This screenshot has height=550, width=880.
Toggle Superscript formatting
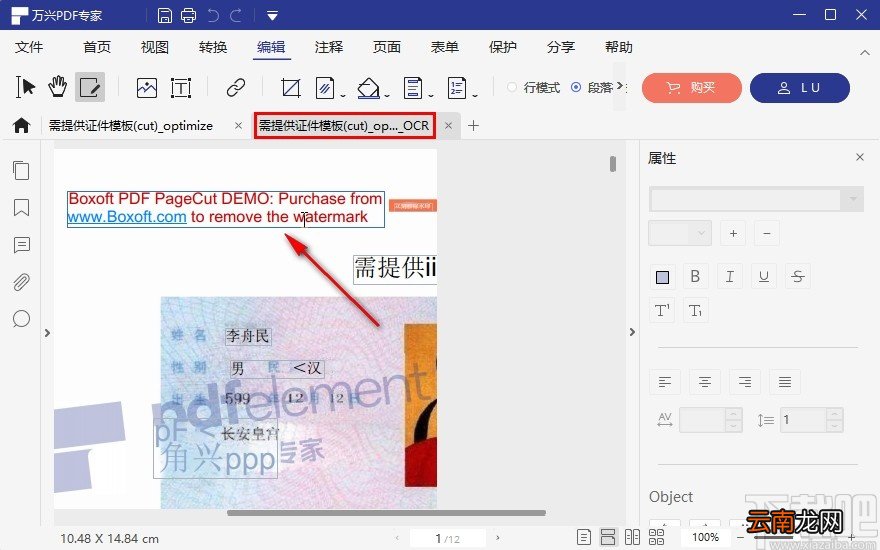pyautogui.click(x=662, y=310)
